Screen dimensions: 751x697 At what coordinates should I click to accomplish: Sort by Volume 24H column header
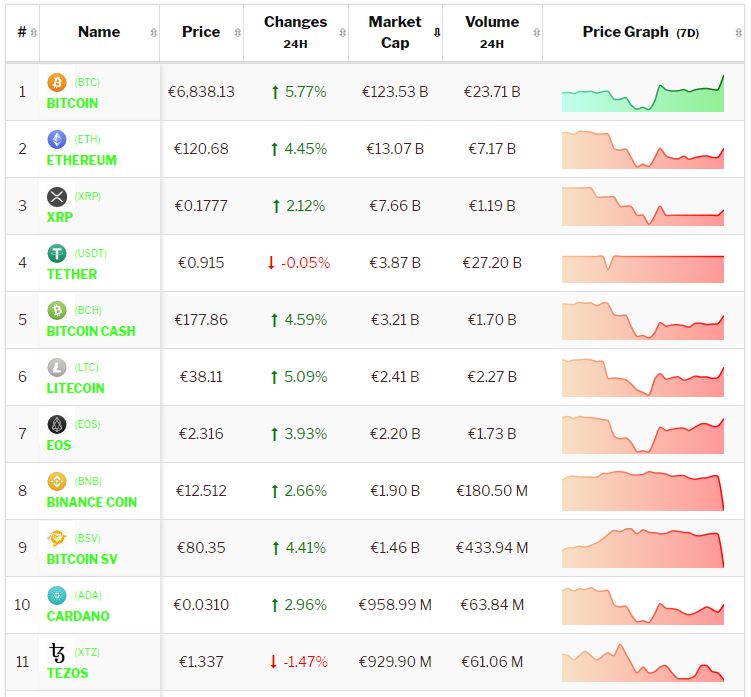coord(492,32)
